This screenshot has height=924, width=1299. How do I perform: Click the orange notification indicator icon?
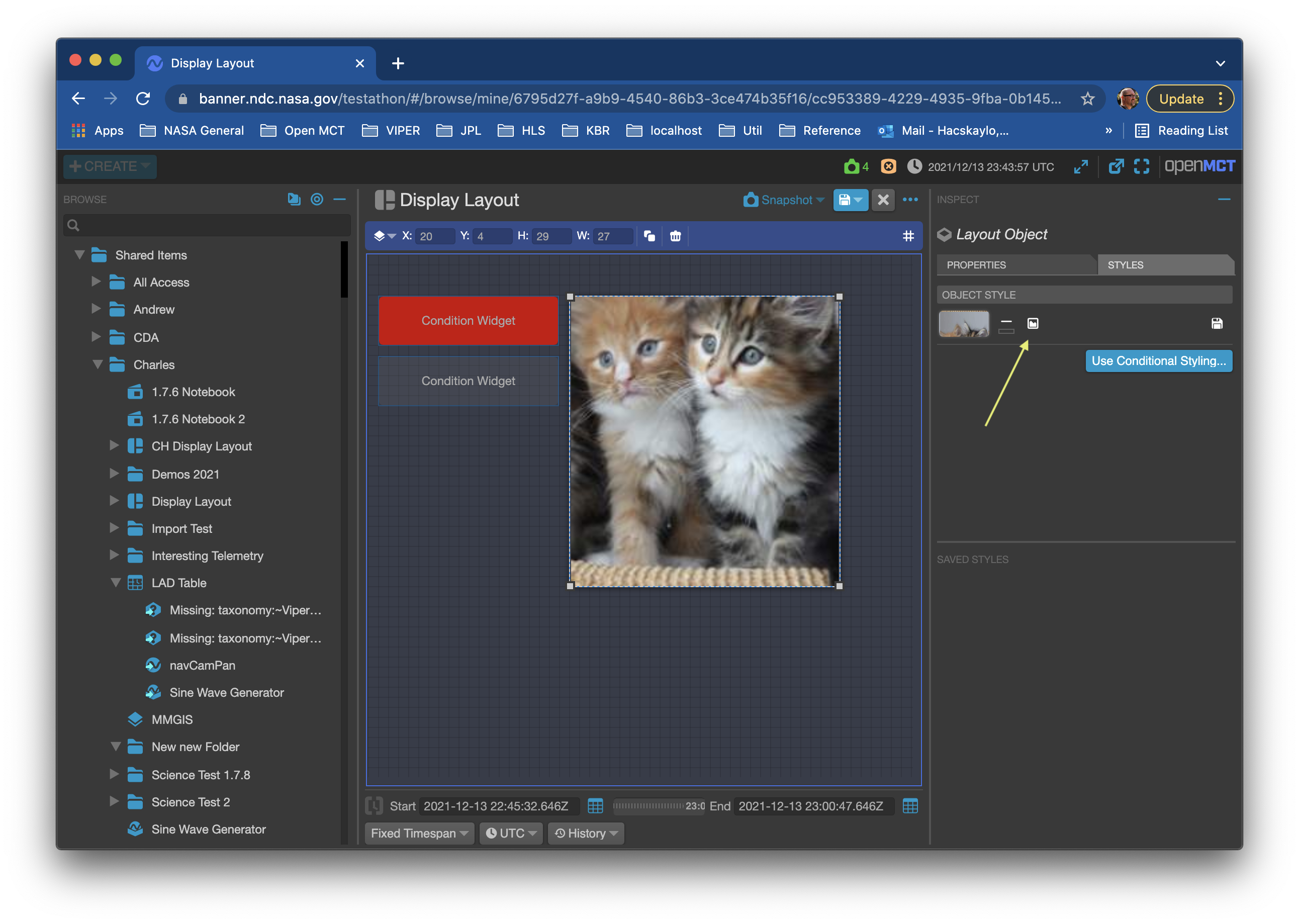888,167
